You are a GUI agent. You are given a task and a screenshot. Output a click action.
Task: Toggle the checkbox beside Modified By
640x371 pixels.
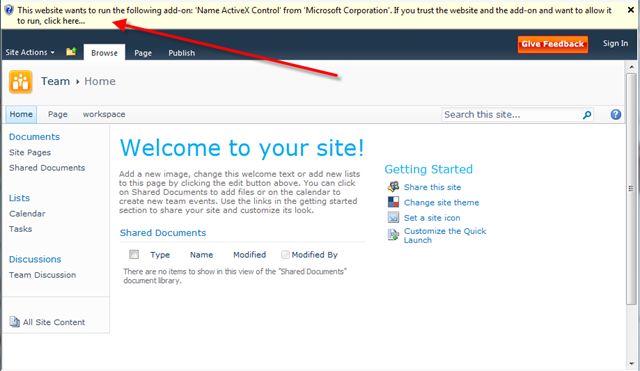(x=285, y=255)
